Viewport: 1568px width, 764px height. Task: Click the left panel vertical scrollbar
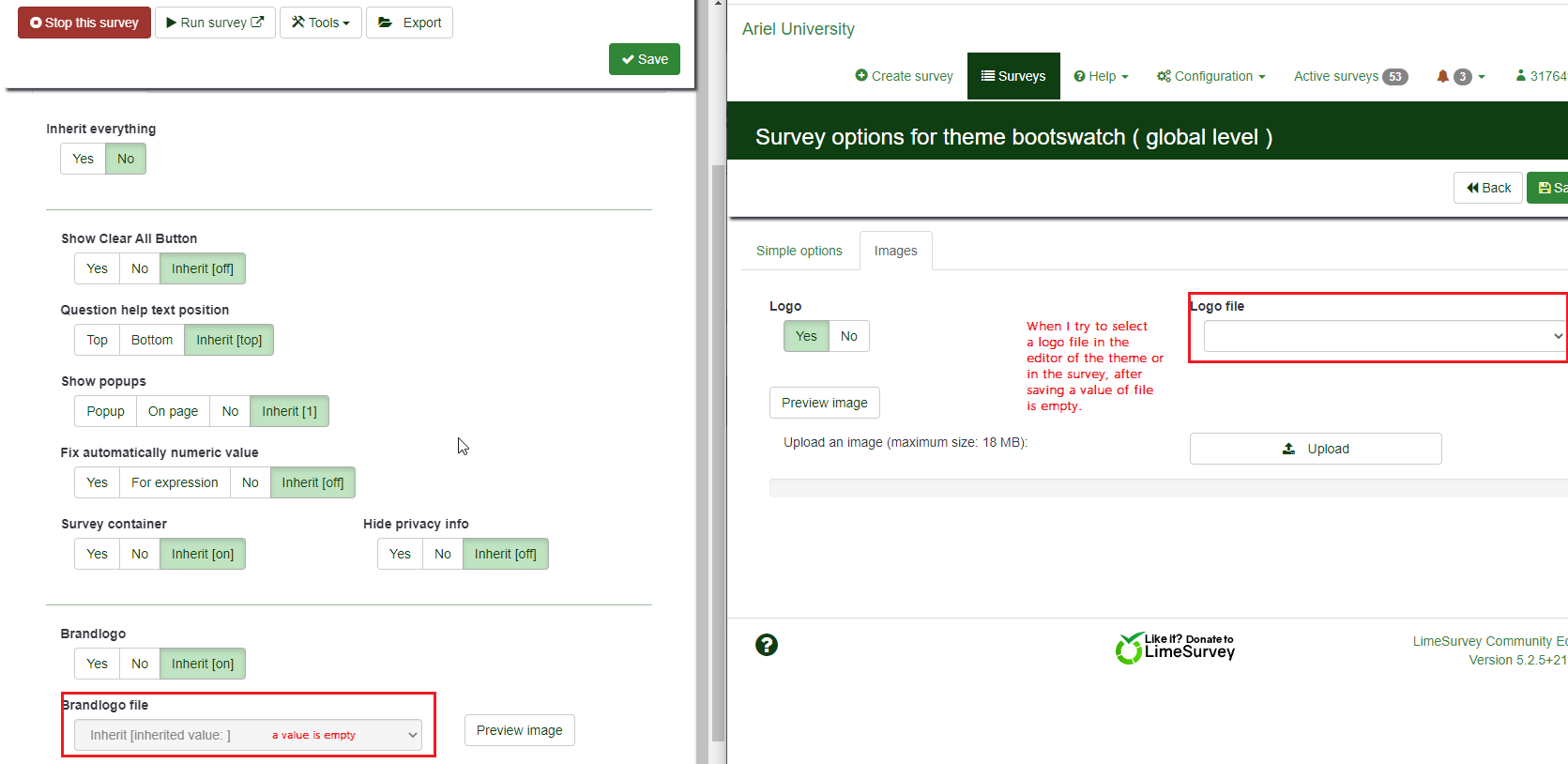click(719, 452)
